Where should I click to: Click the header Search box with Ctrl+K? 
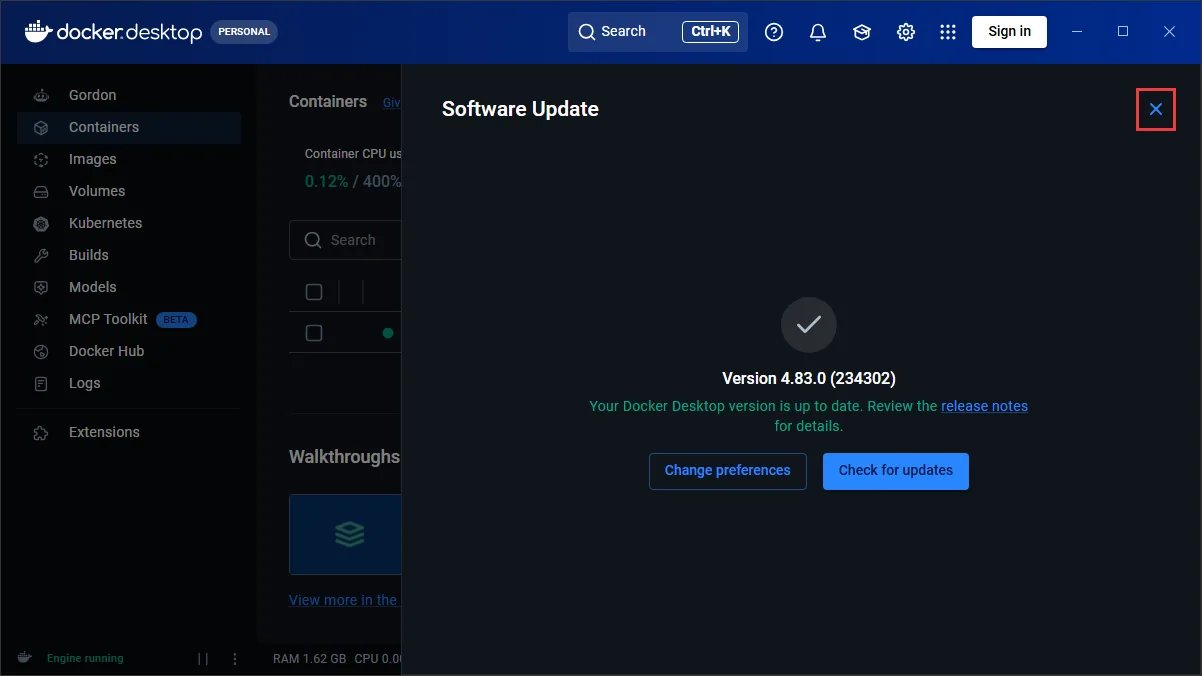(x=658, y=32)
